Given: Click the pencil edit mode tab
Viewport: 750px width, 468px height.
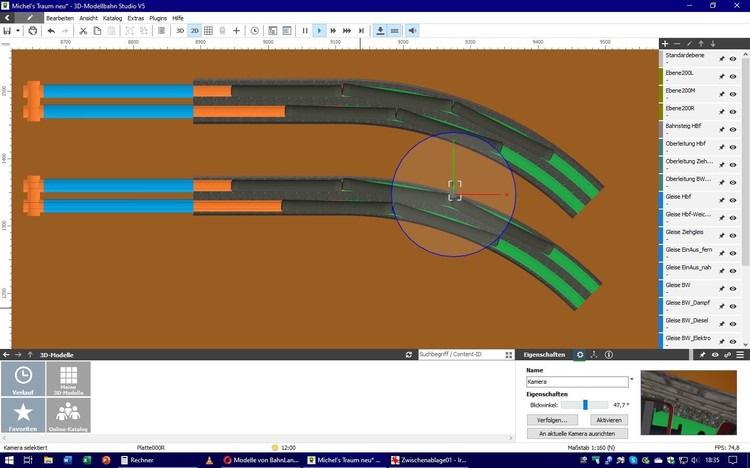Looking at the screenshot, I should [x=30, y=18].
